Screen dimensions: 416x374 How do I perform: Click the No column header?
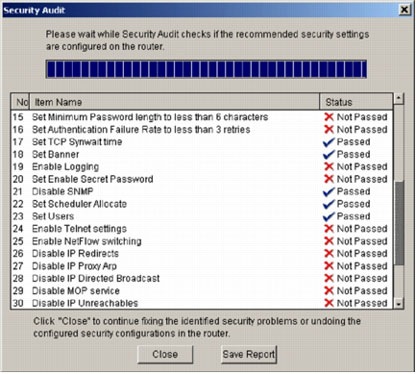[20, 102]
